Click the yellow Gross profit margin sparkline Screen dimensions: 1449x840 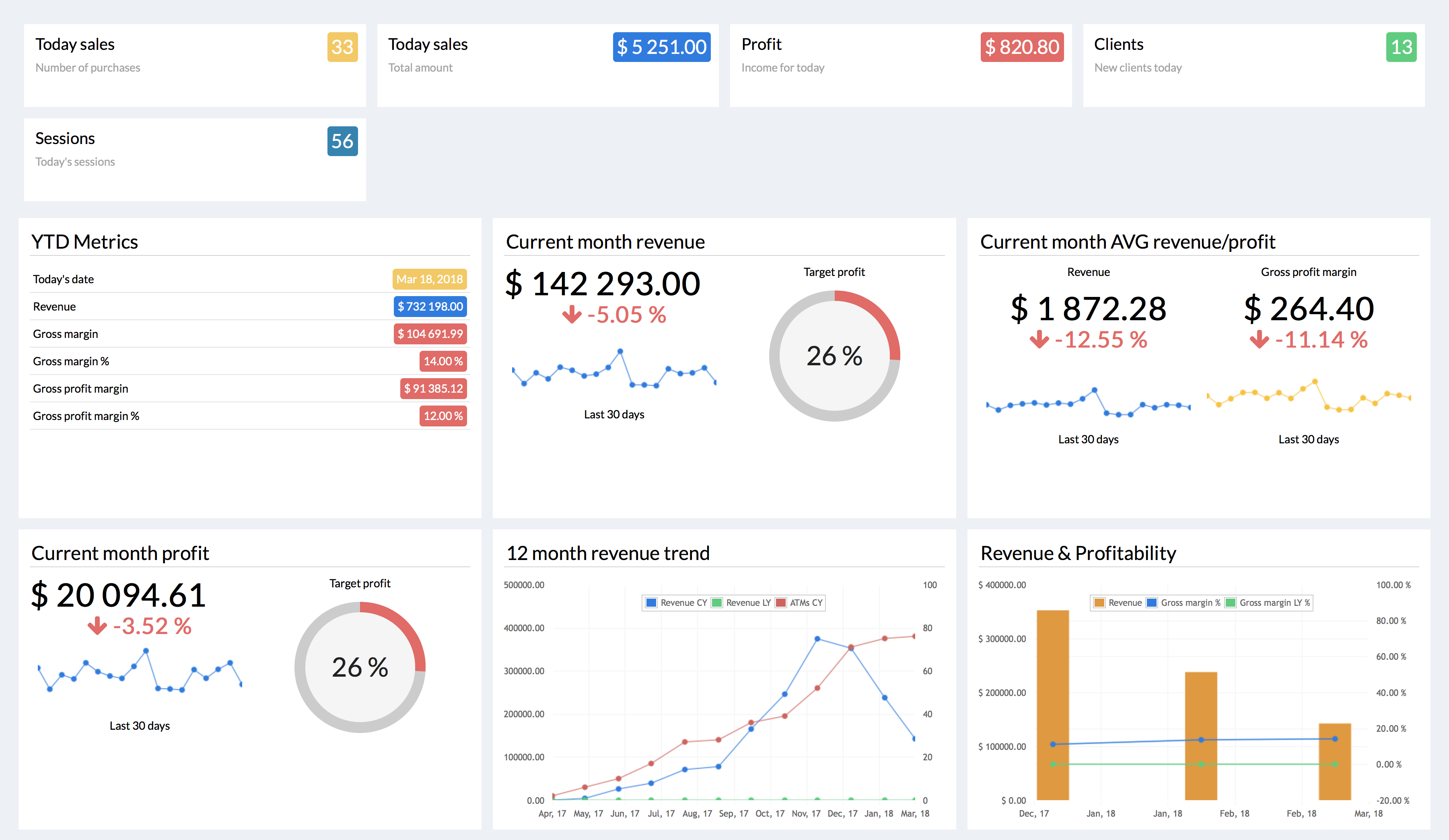click(x=1309, y=395)
